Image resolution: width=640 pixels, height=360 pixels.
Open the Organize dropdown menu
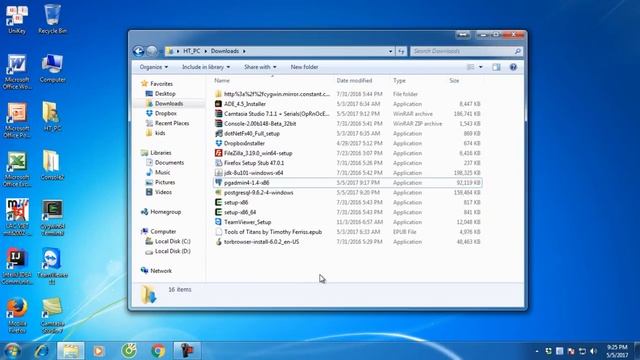pyautogui.click(x=153, y=67)
